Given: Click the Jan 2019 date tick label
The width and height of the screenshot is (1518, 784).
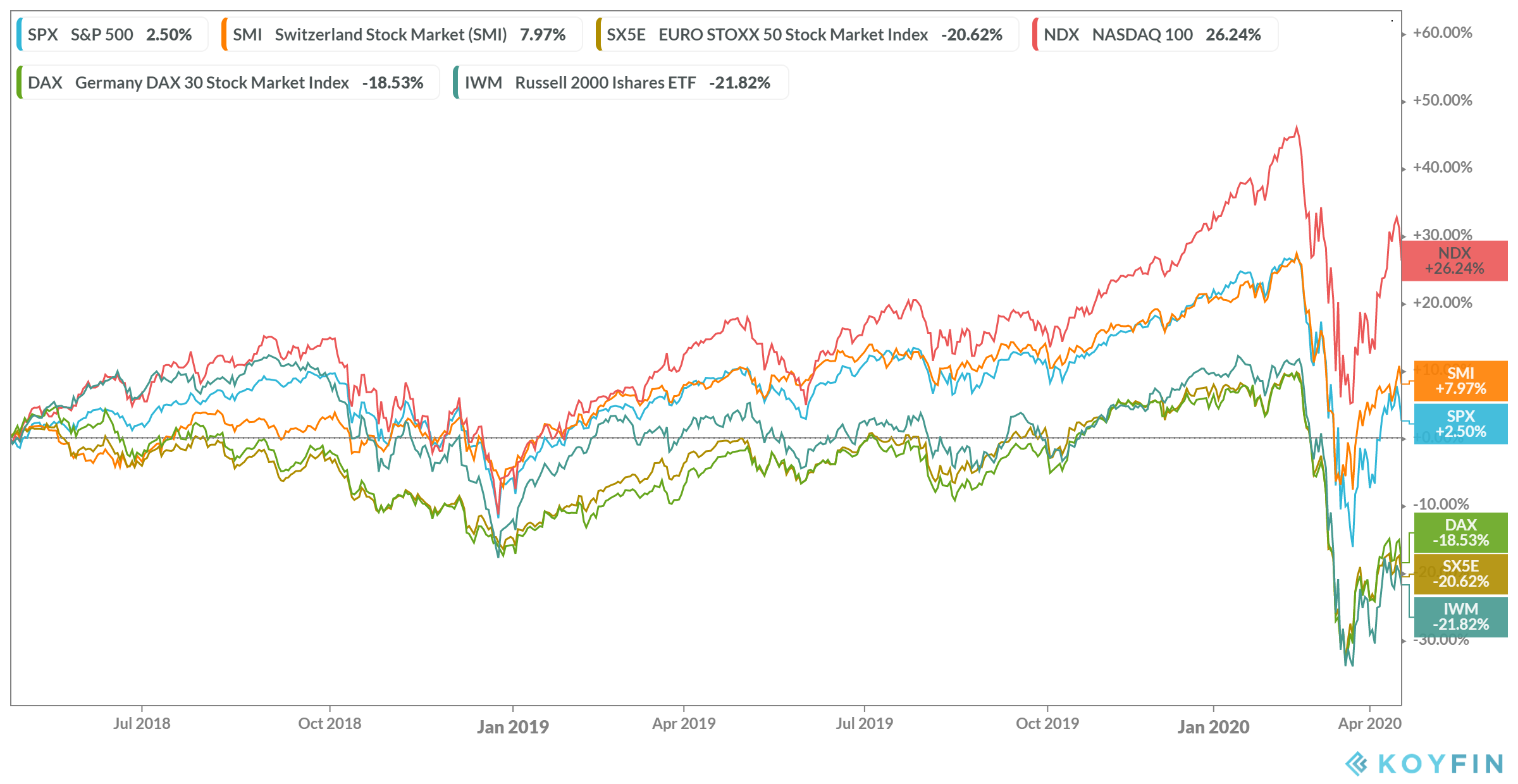Looking at the screenshot, I should 513,727.
